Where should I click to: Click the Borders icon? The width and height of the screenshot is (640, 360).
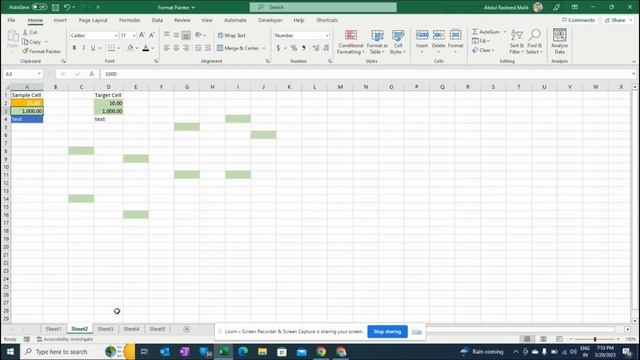point(111,48)
